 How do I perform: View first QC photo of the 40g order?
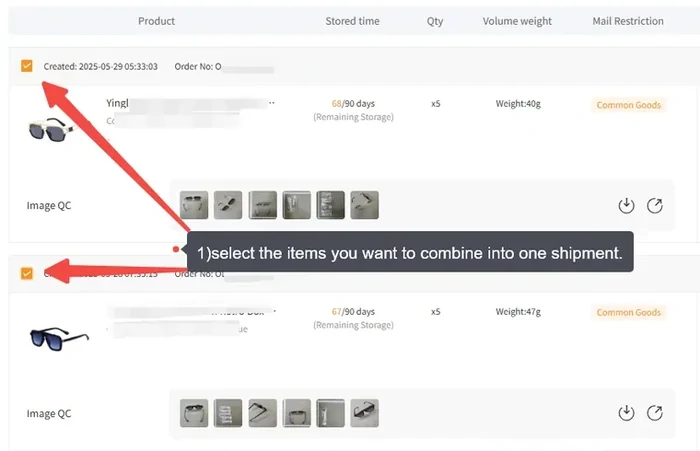click(194, 205)
